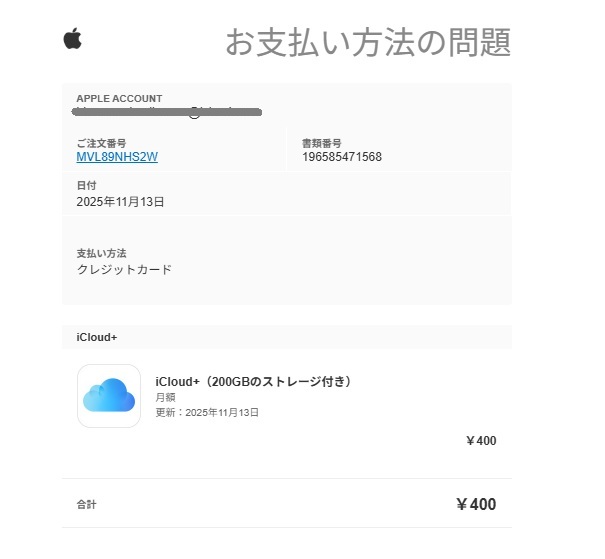The width and height of the screenshot is (605, 559).
Task: Click the iCloud cloud icon
Action: tap(108, 395)
